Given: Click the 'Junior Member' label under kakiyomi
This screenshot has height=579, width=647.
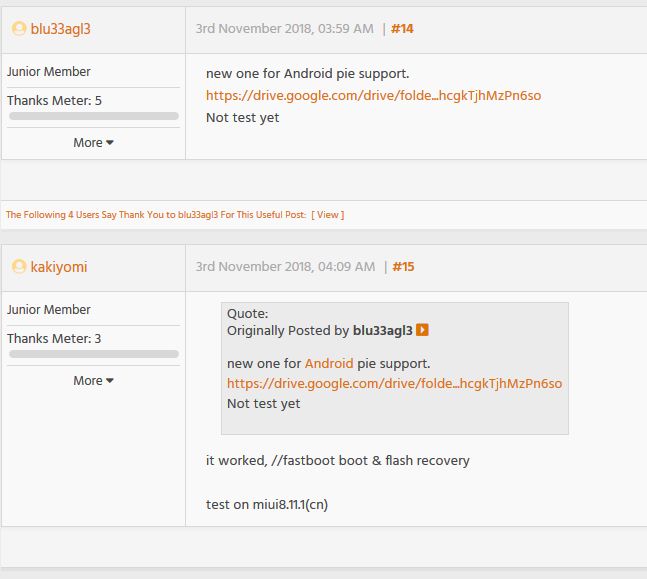Looking at the screenshot, I should click(x=49, y=310).
